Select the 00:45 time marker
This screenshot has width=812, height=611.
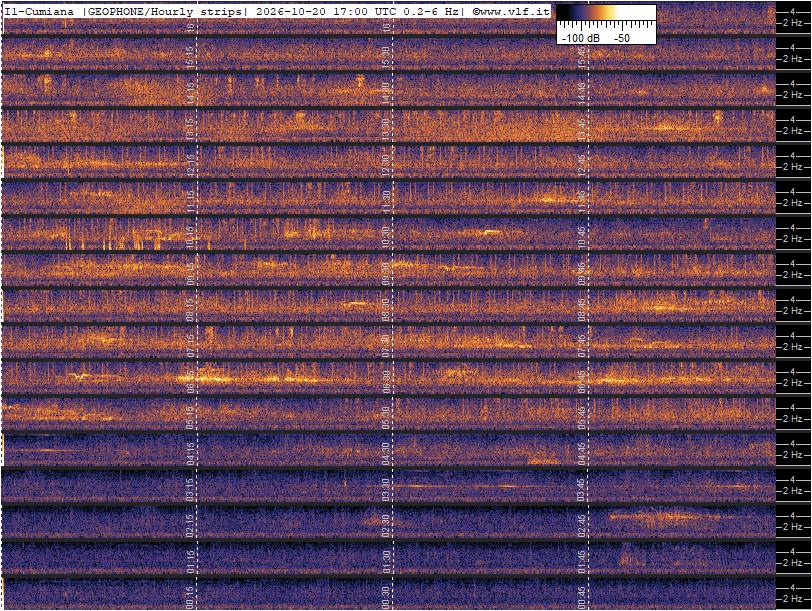coord(582,598)
